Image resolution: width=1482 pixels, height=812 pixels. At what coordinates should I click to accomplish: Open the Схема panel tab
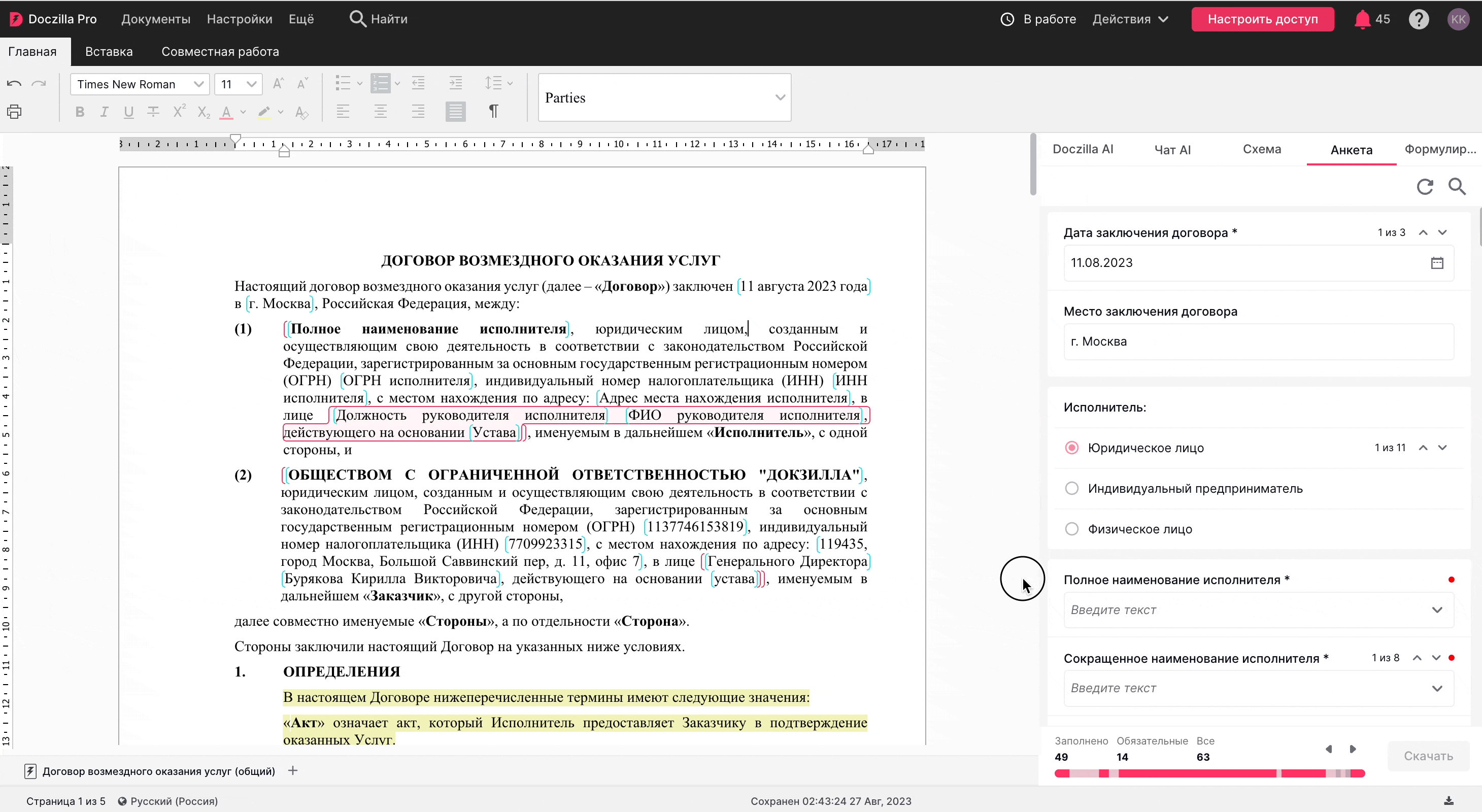[x=1262, y=150]
